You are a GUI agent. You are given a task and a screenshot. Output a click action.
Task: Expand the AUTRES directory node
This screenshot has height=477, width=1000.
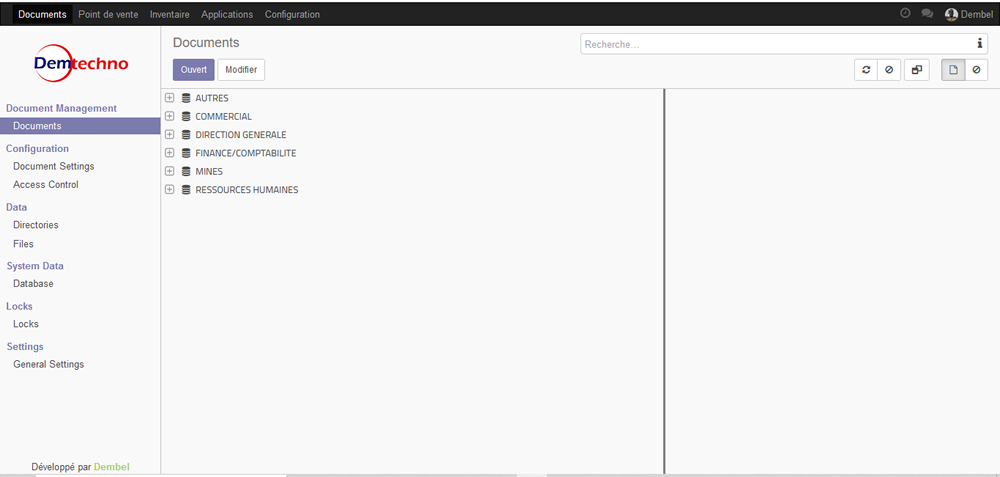(170, 98)
